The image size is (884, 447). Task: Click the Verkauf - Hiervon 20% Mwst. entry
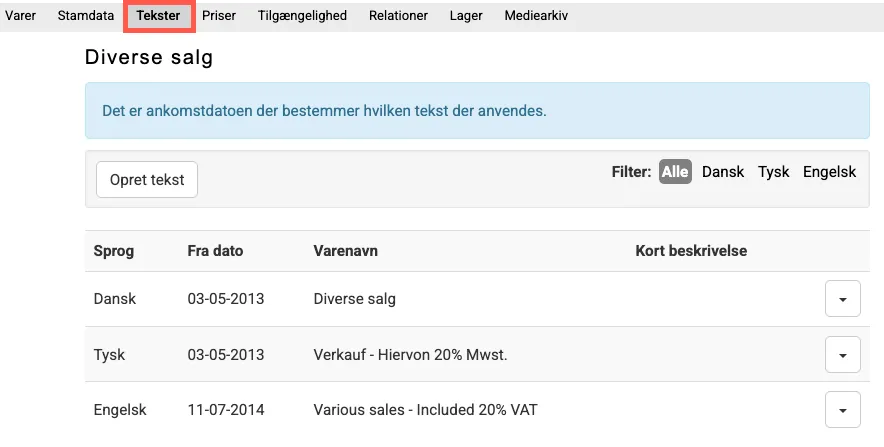409,354
